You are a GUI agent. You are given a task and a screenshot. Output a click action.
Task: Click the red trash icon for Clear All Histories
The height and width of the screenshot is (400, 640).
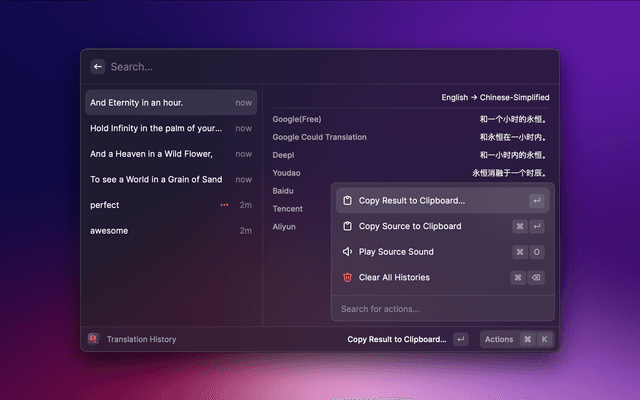tap(347, 278)
